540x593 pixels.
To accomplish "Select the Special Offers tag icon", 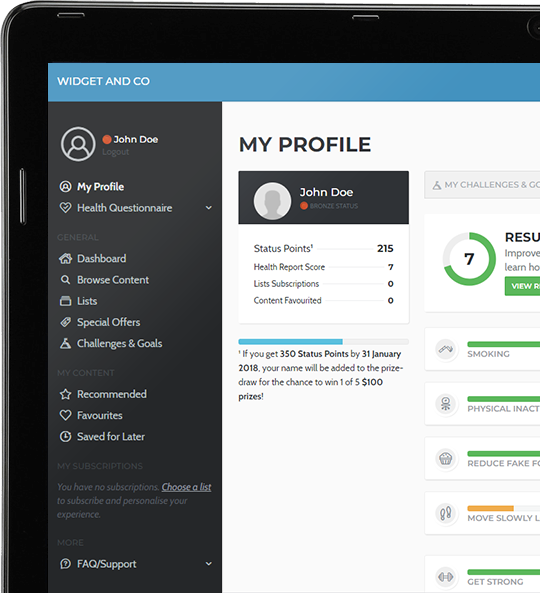I will [65, 322].
